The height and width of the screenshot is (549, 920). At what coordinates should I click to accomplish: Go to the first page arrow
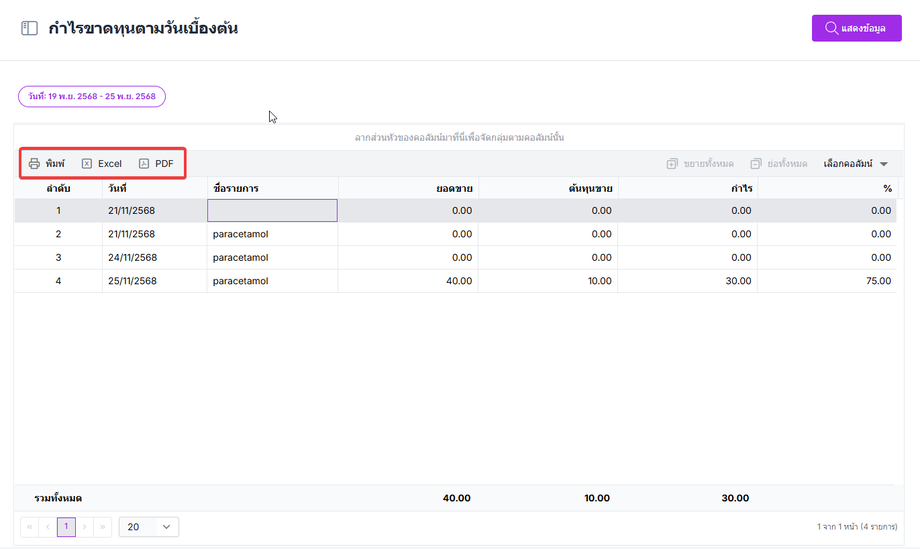pyautogui.click(x=29, y=526)
